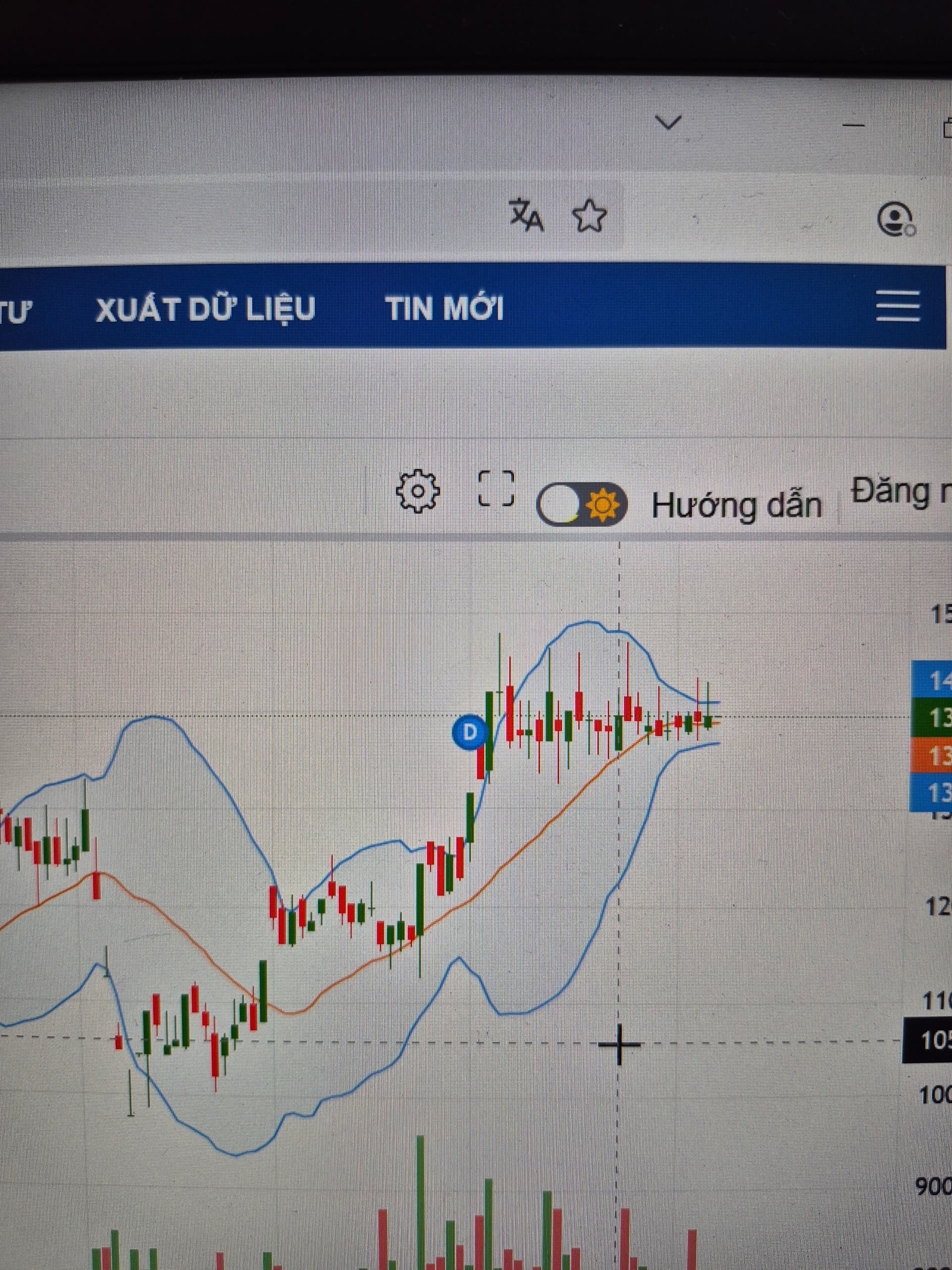Open the XUẤT DỮ LIỆU menu
The height and width of the screenshot is (1270, 952).
205,309
